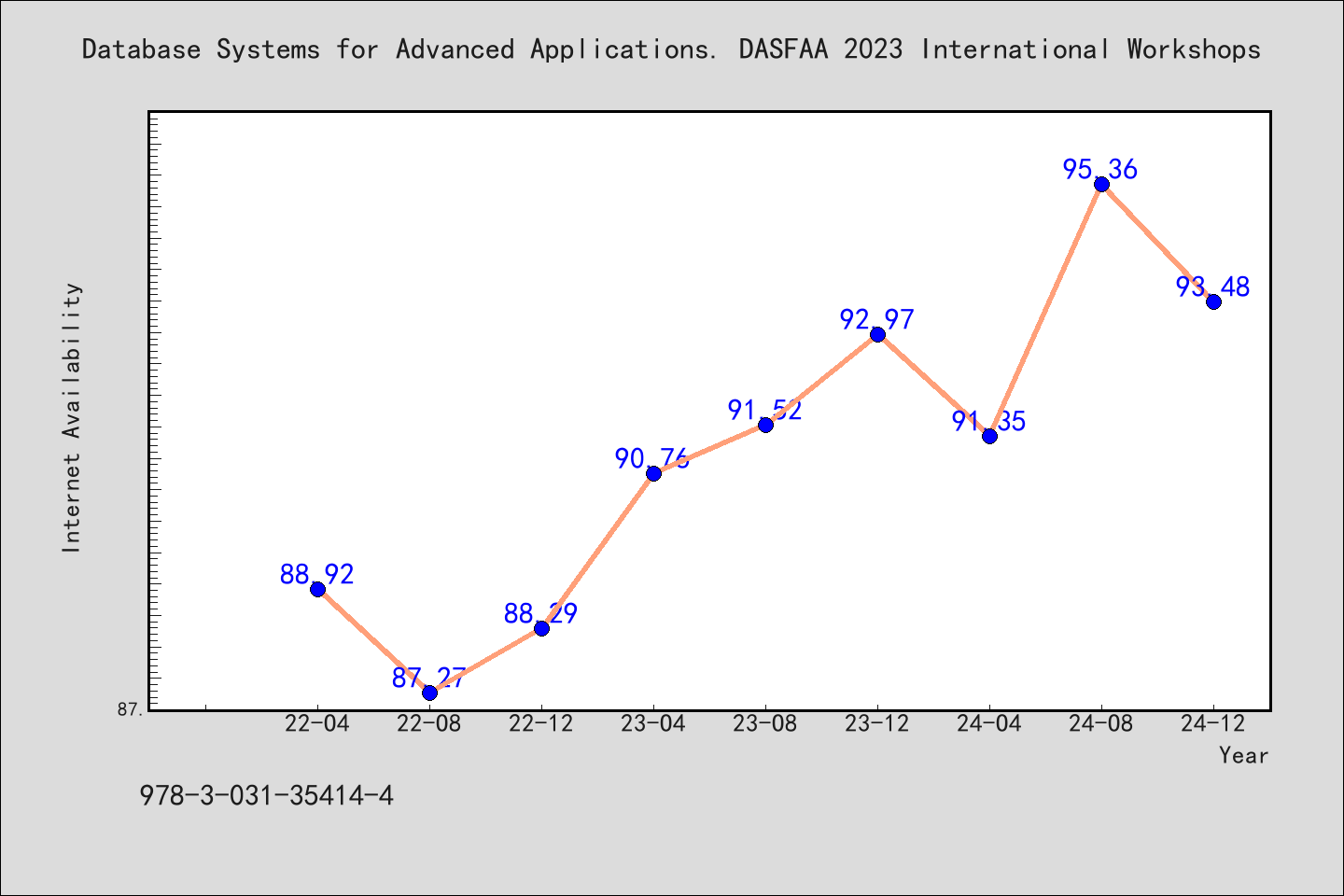Click the 24-04 x-axis tick label
1344x896 pixels.
coord(989,724)
